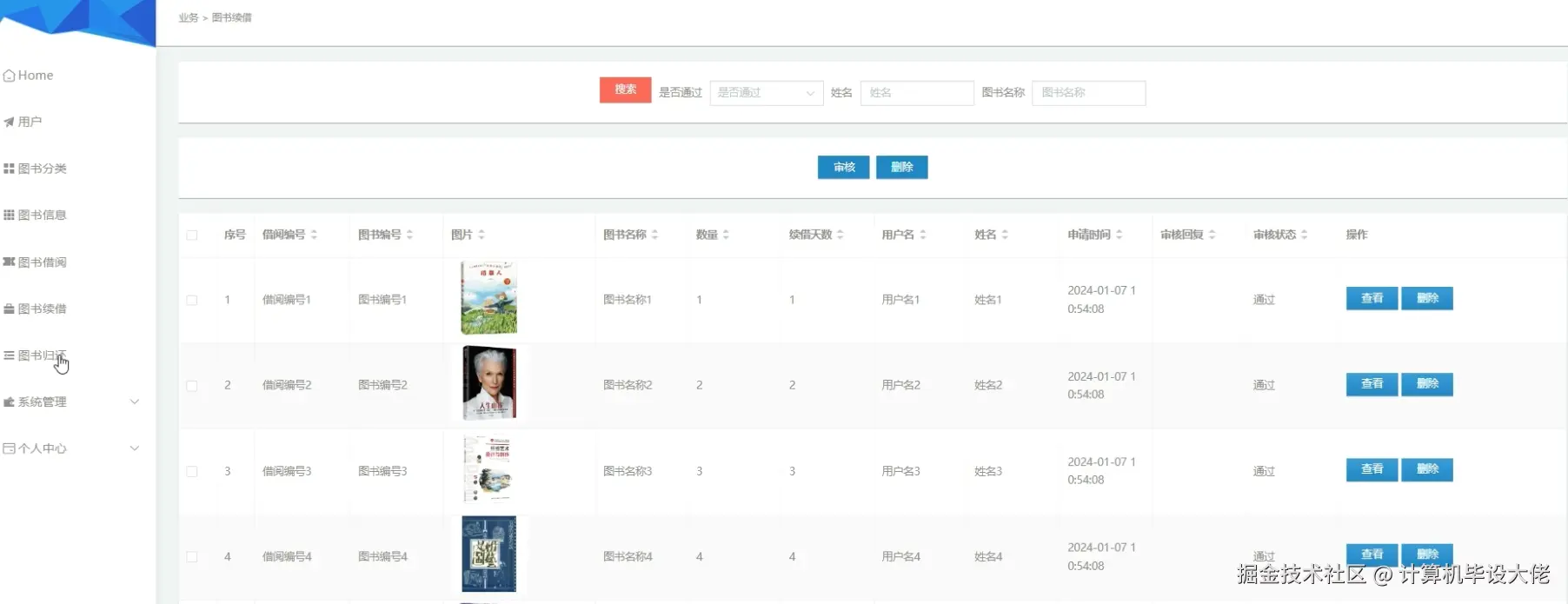Sort by 审核状态 column arrows
The height and width of the screenshot is (604, 1568).
(1305, 235)
